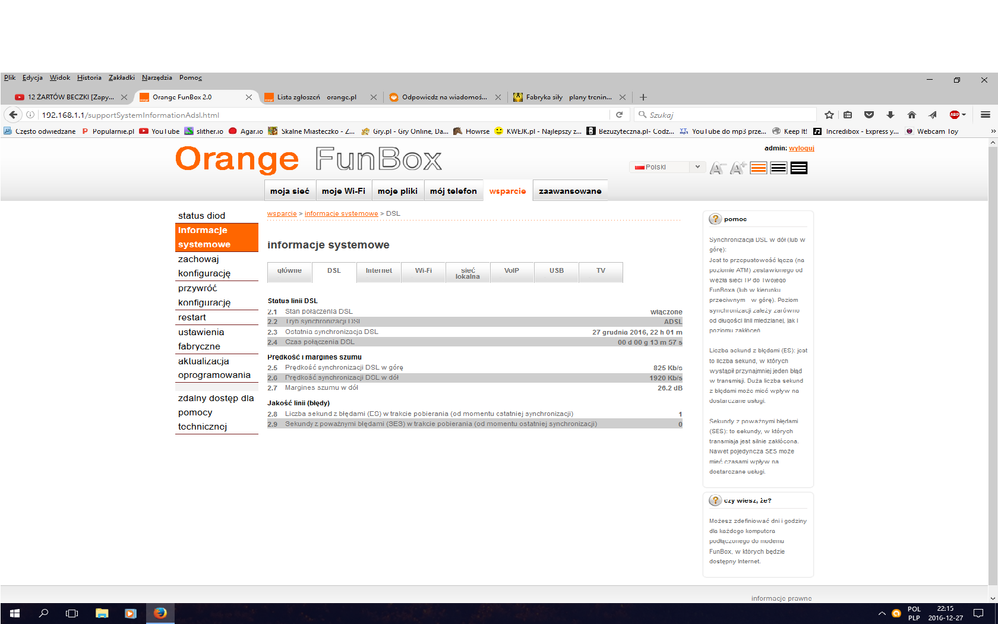Switch to the Wi-Fi information tab
The height and width of the screenshot is (624, 998).
[423, 271]
